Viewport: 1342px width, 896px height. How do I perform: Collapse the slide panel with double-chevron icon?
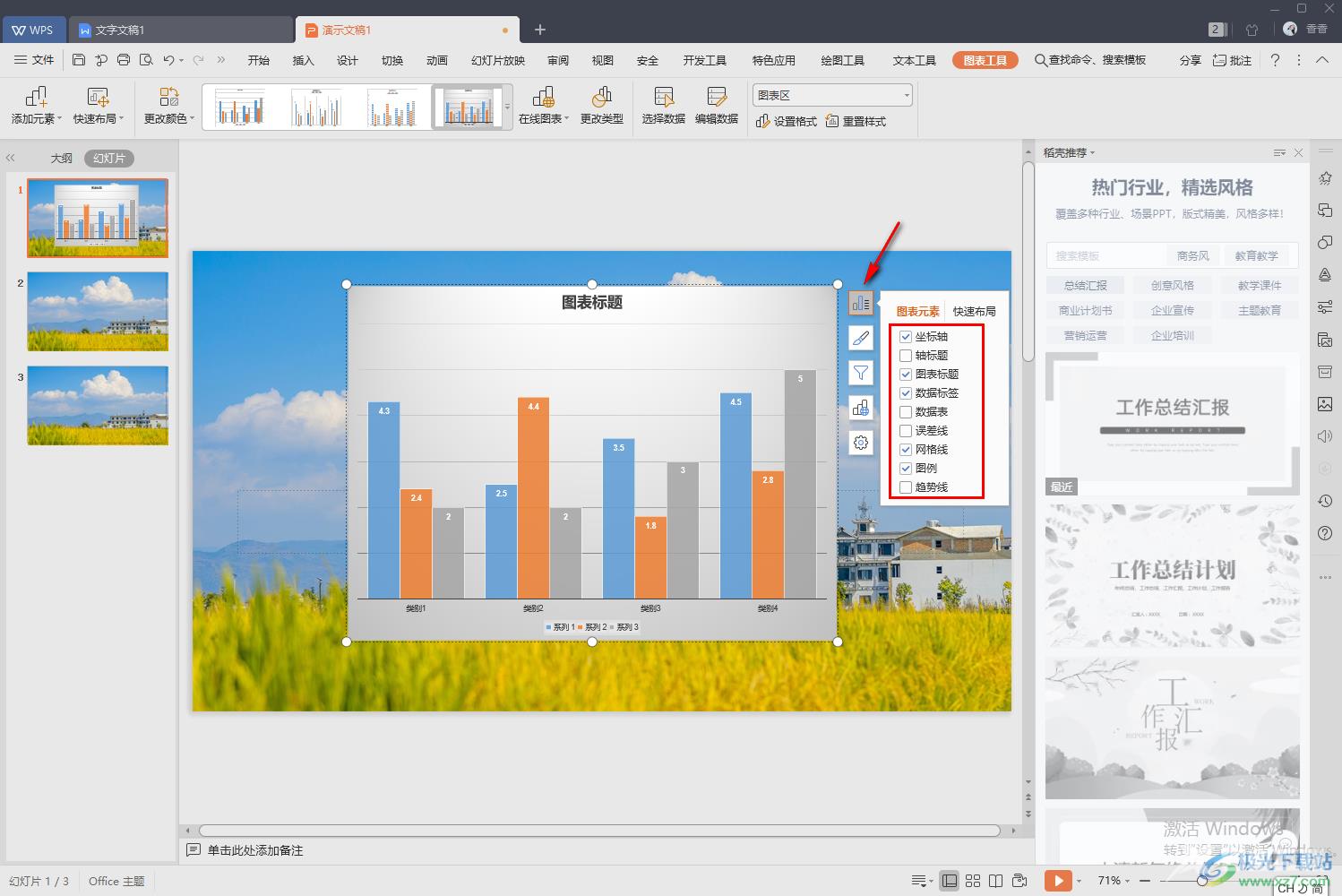pyautogui.click(x=11, y=158)
